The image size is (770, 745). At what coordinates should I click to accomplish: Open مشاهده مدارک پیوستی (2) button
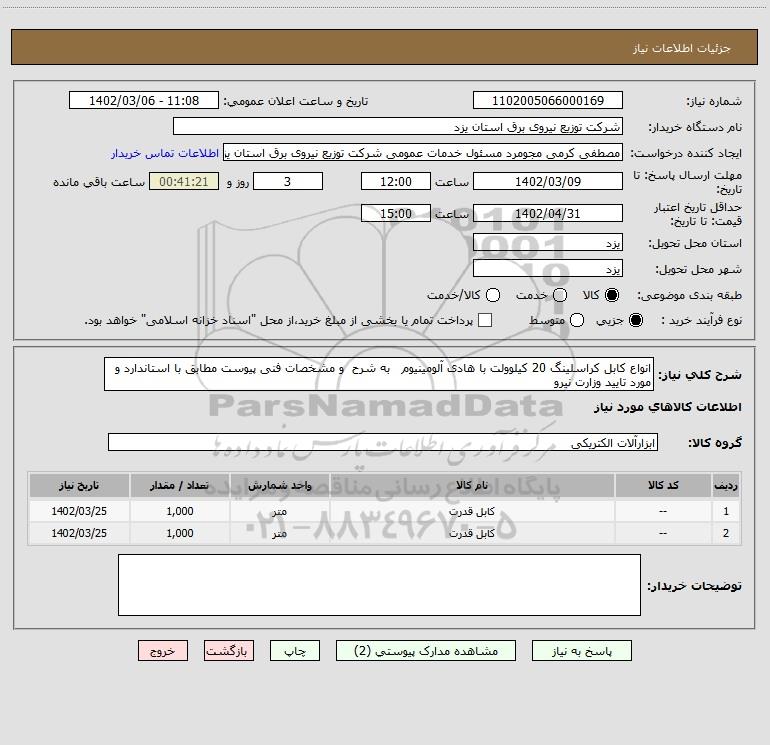(426, 651)
